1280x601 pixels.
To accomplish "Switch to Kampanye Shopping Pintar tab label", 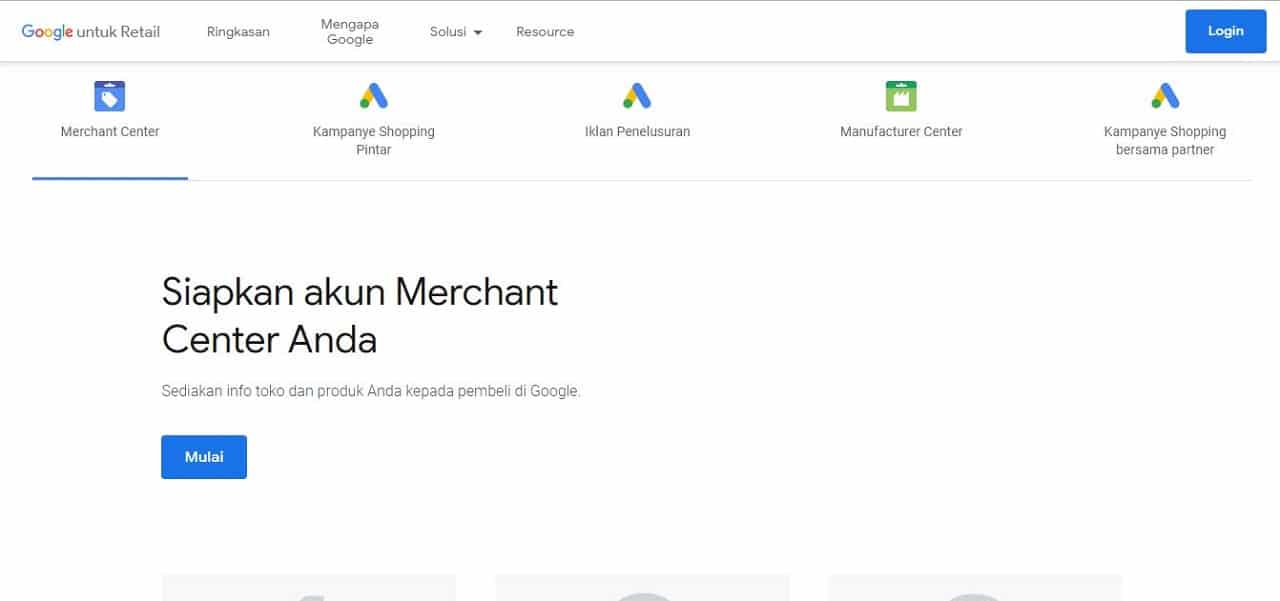I will click(373, 141).
